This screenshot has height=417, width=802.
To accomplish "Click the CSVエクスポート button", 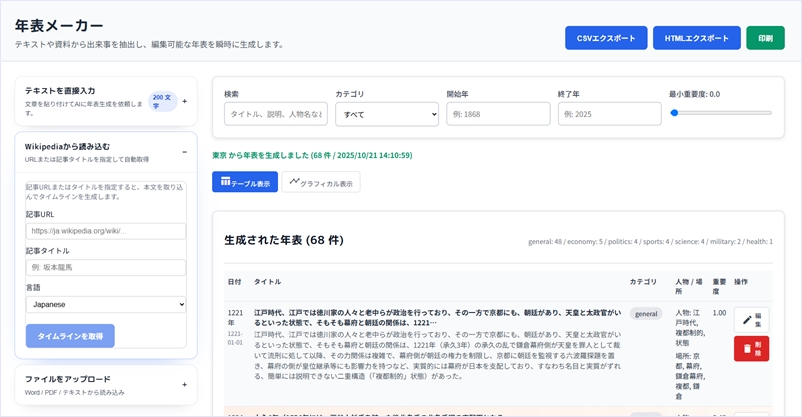I will point(606,38).
